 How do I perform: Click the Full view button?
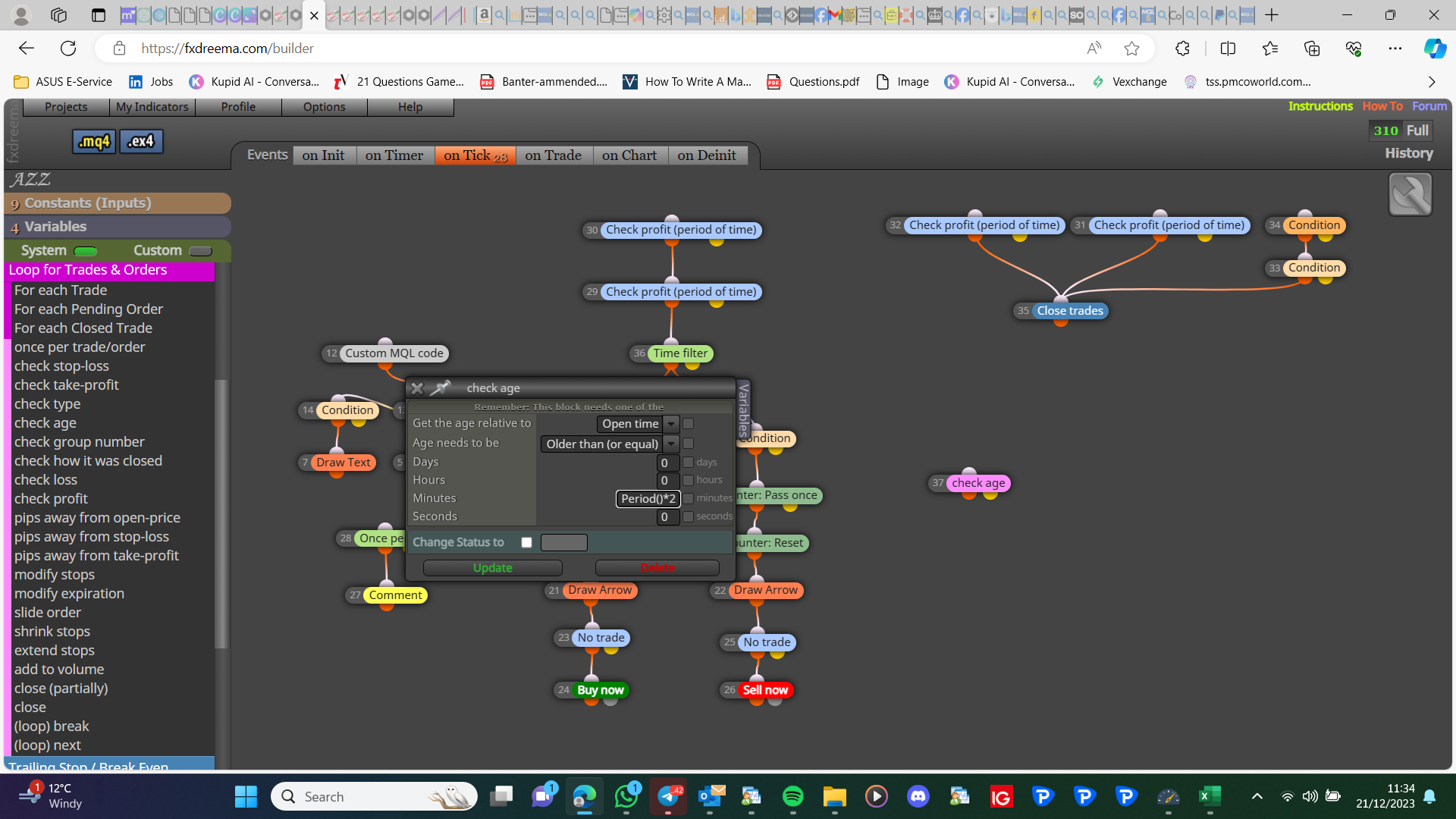coord(1417,130)
